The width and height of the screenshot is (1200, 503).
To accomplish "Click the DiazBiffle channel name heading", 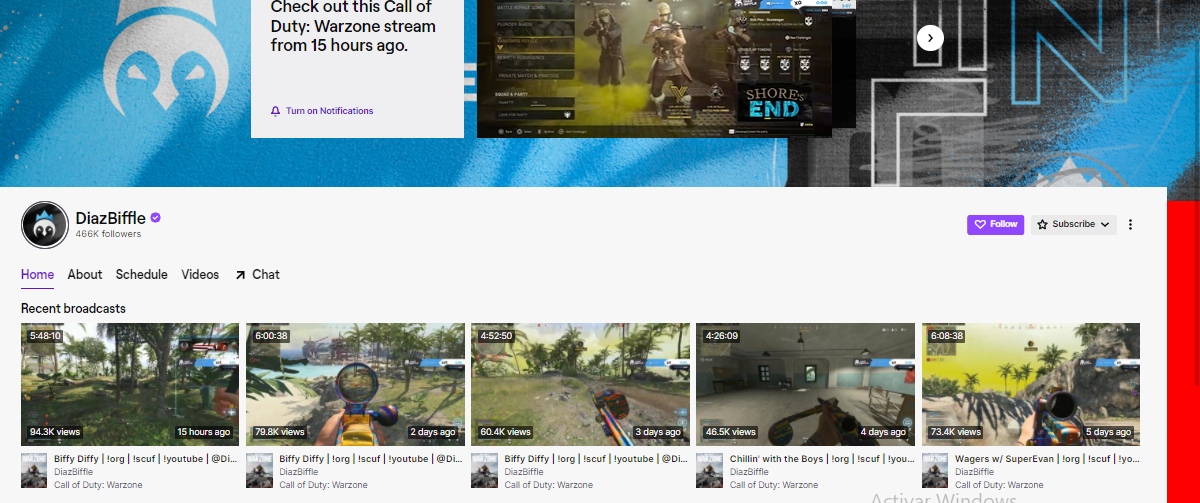I will pyautogui.click(x=111, y=218).
